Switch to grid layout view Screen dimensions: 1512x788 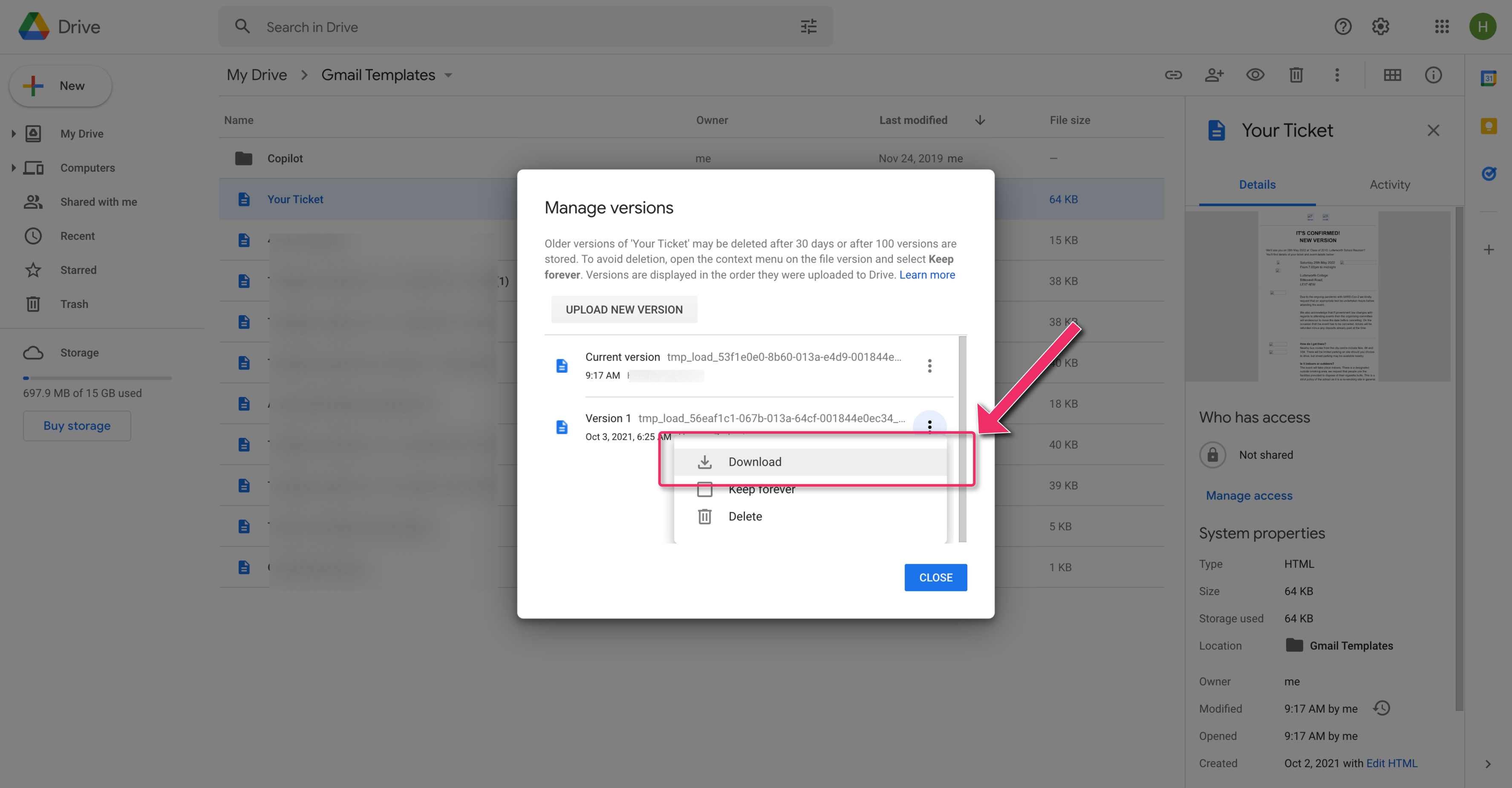(x=1392, y=75)
